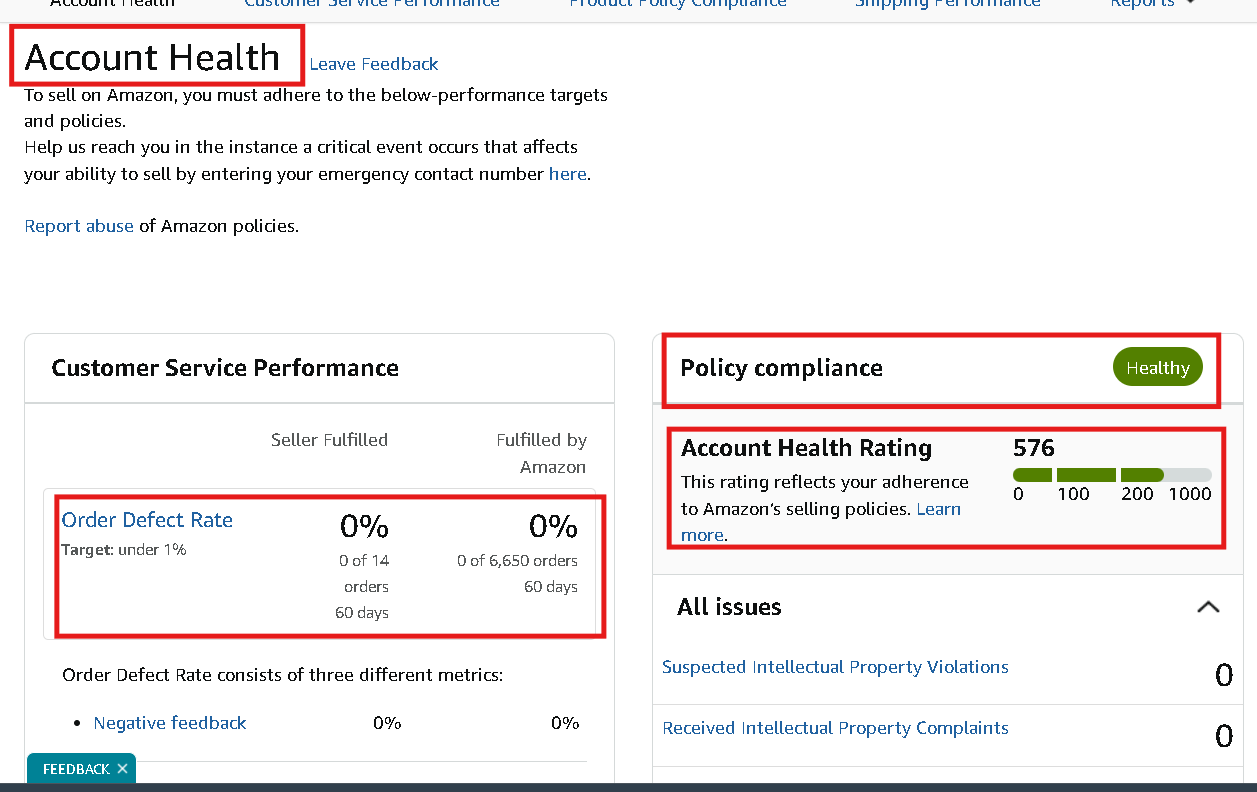This screenshot has height=792, width=1257.
Task: Select the Fulfilled by Amazon column header
Action: (x=541, y=453)
